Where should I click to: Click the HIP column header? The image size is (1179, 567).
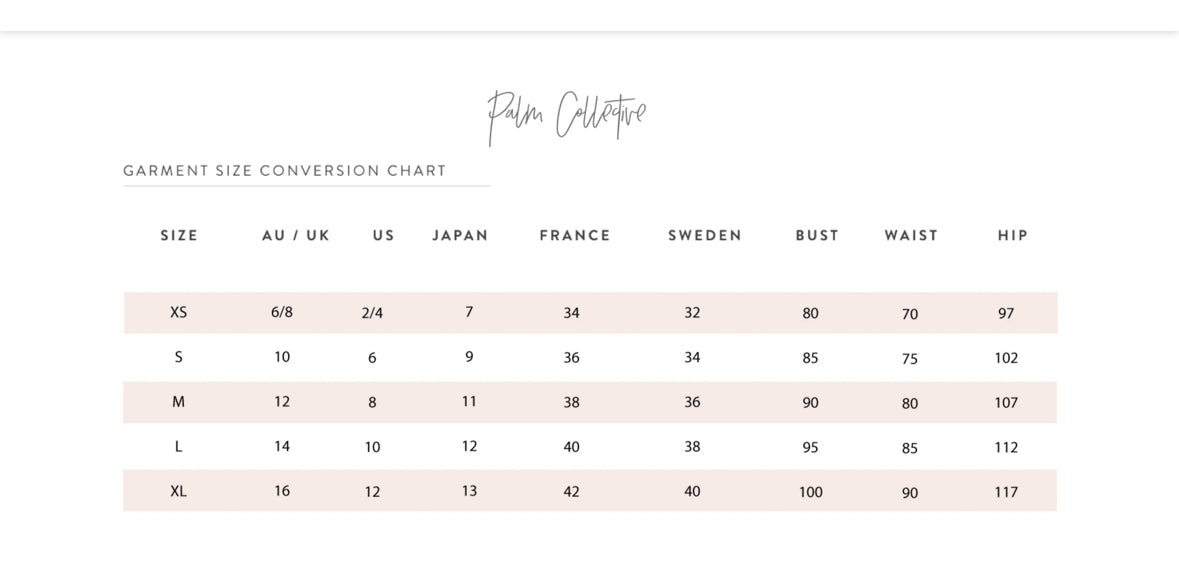point(1013,236)
